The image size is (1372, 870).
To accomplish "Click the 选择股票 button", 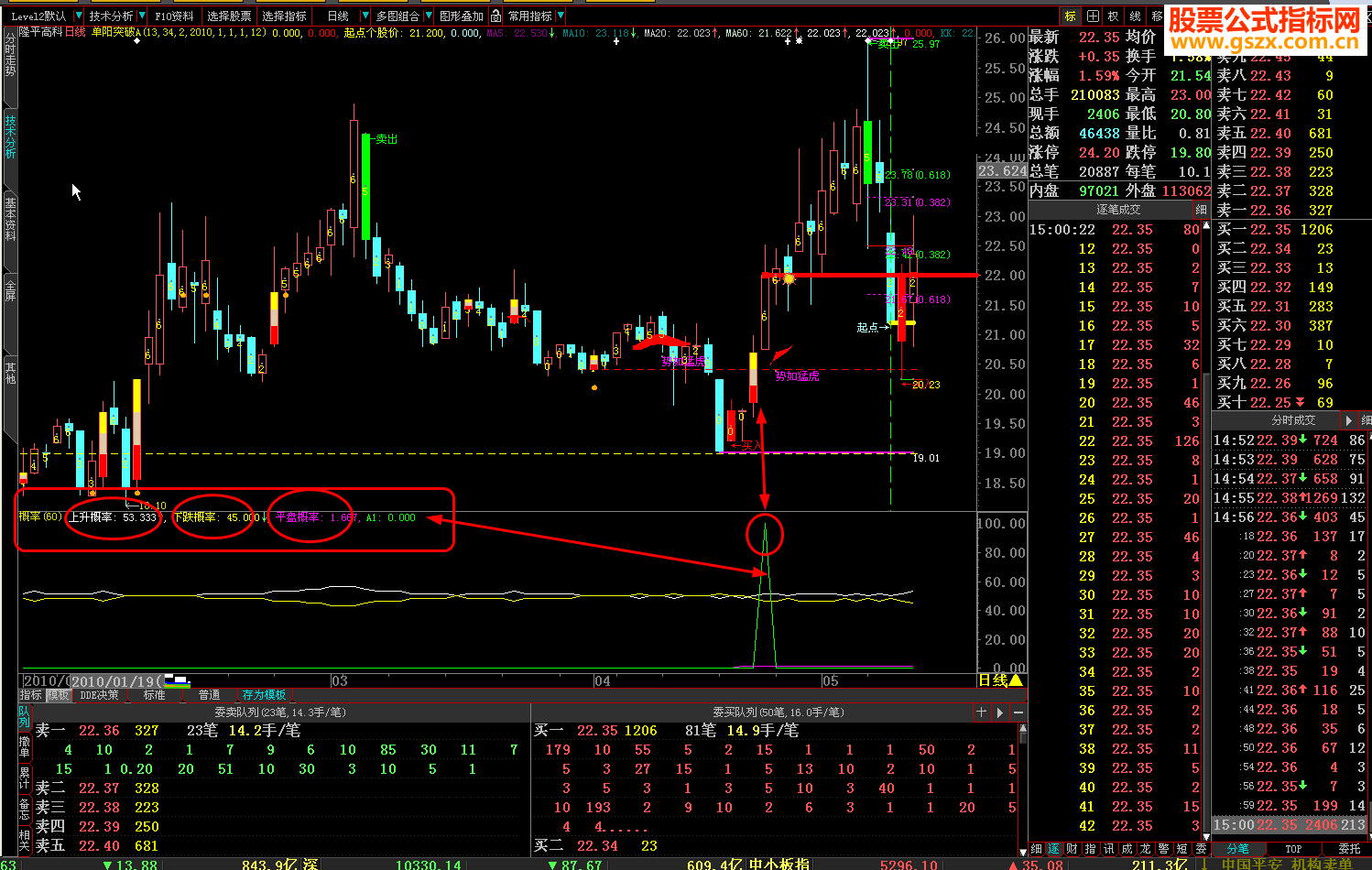I will point(229,16).
